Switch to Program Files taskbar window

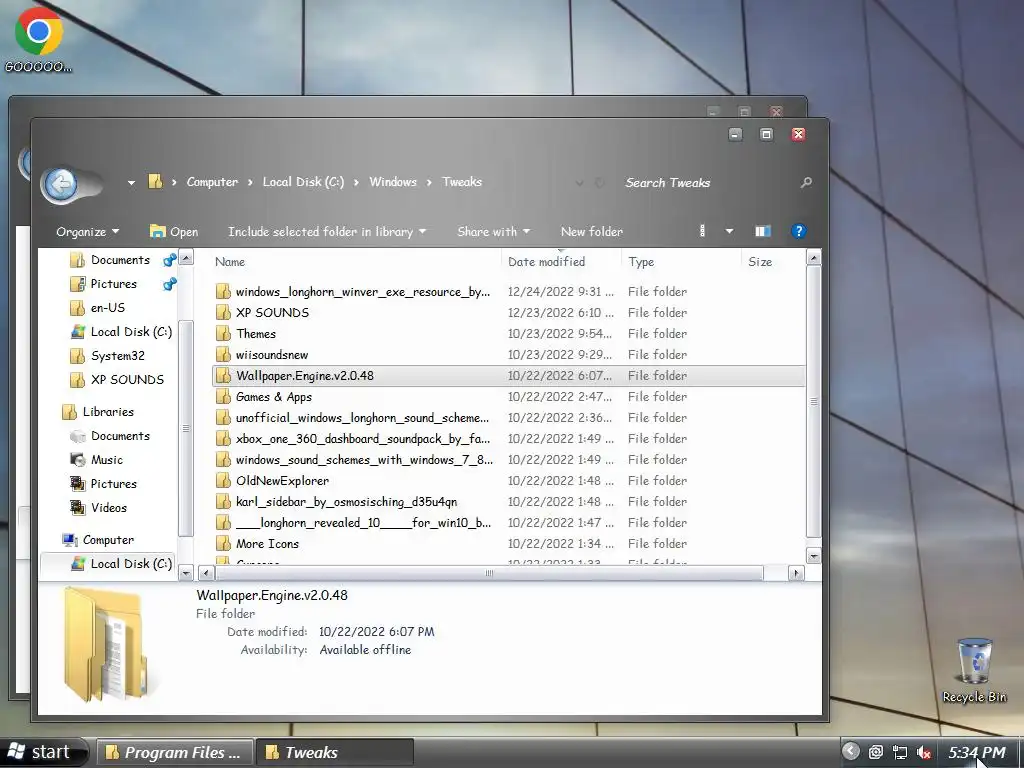tap(174, 752)
